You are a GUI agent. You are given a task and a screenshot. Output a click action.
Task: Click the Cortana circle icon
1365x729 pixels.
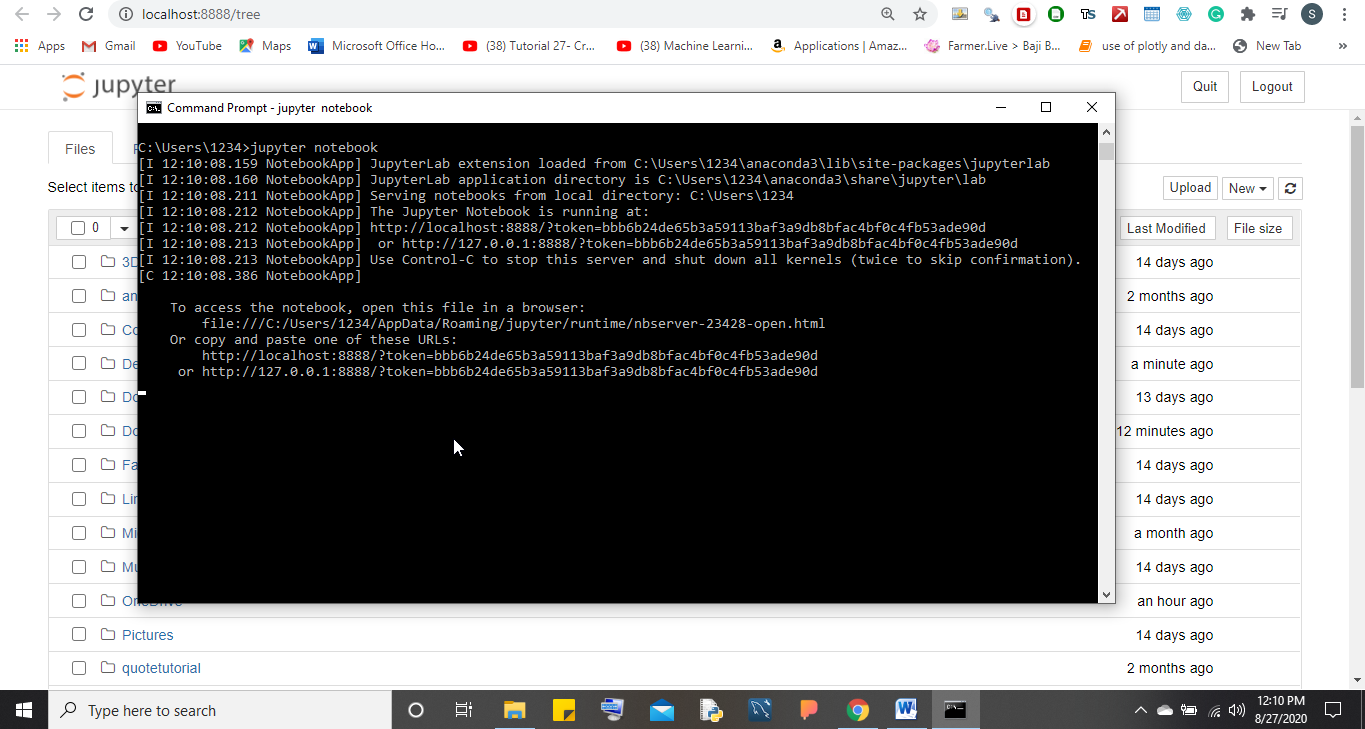[x=416, y=710]
